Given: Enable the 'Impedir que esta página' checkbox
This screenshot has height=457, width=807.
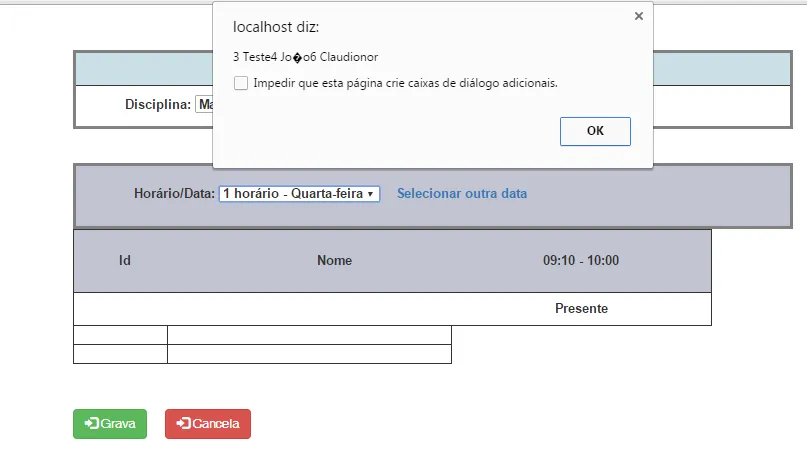Looking at the screenshot, I should pos(241,83).
